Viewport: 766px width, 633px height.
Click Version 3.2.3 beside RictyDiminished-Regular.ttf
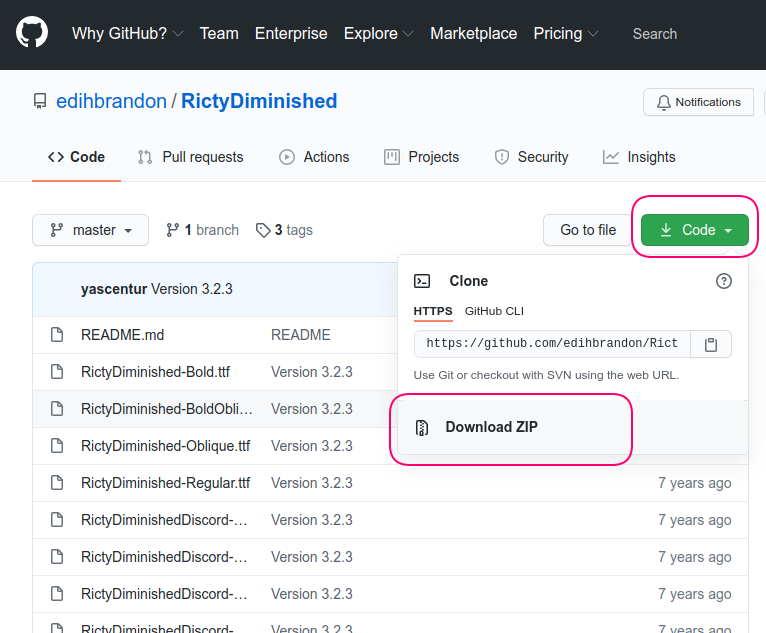(x=312, y=483)
